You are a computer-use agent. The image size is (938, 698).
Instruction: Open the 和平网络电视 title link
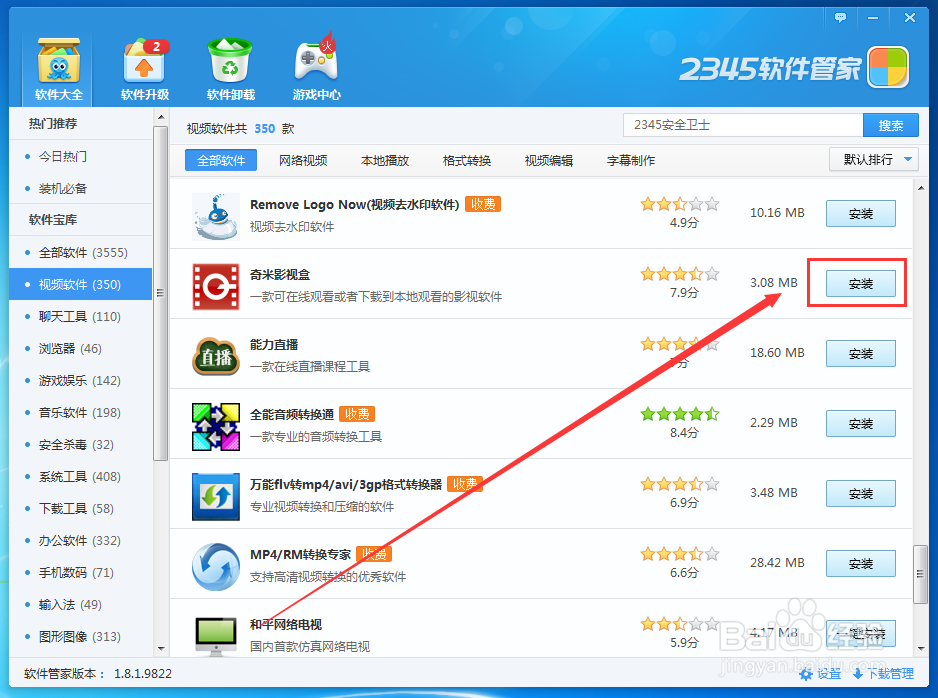(286, 624)
